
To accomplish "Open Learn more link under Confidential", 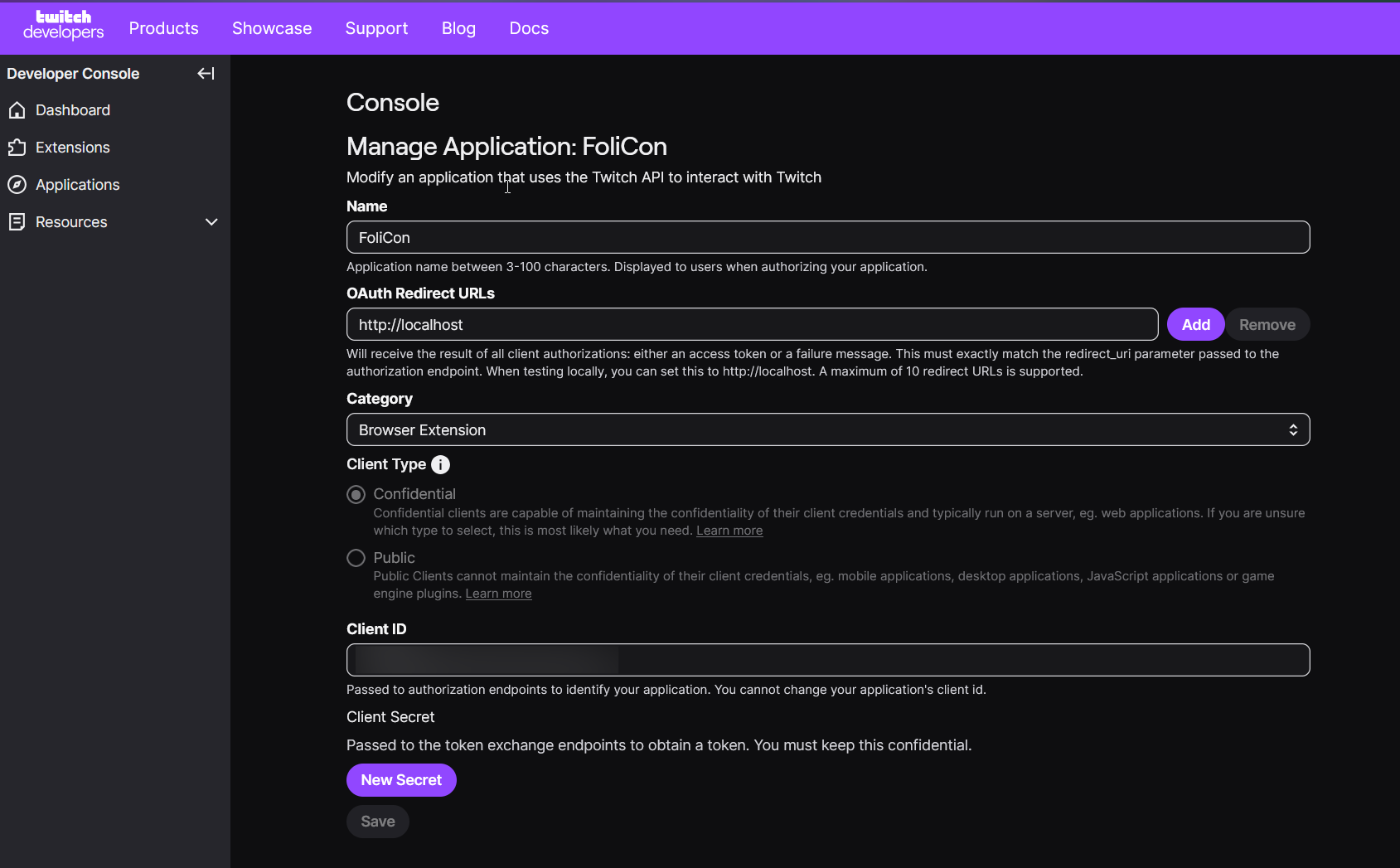I will (729, 531).
